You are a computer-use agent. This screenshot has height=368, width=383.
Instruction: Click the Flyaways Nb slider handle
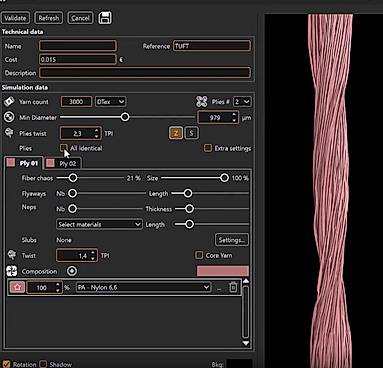point(72,193)
